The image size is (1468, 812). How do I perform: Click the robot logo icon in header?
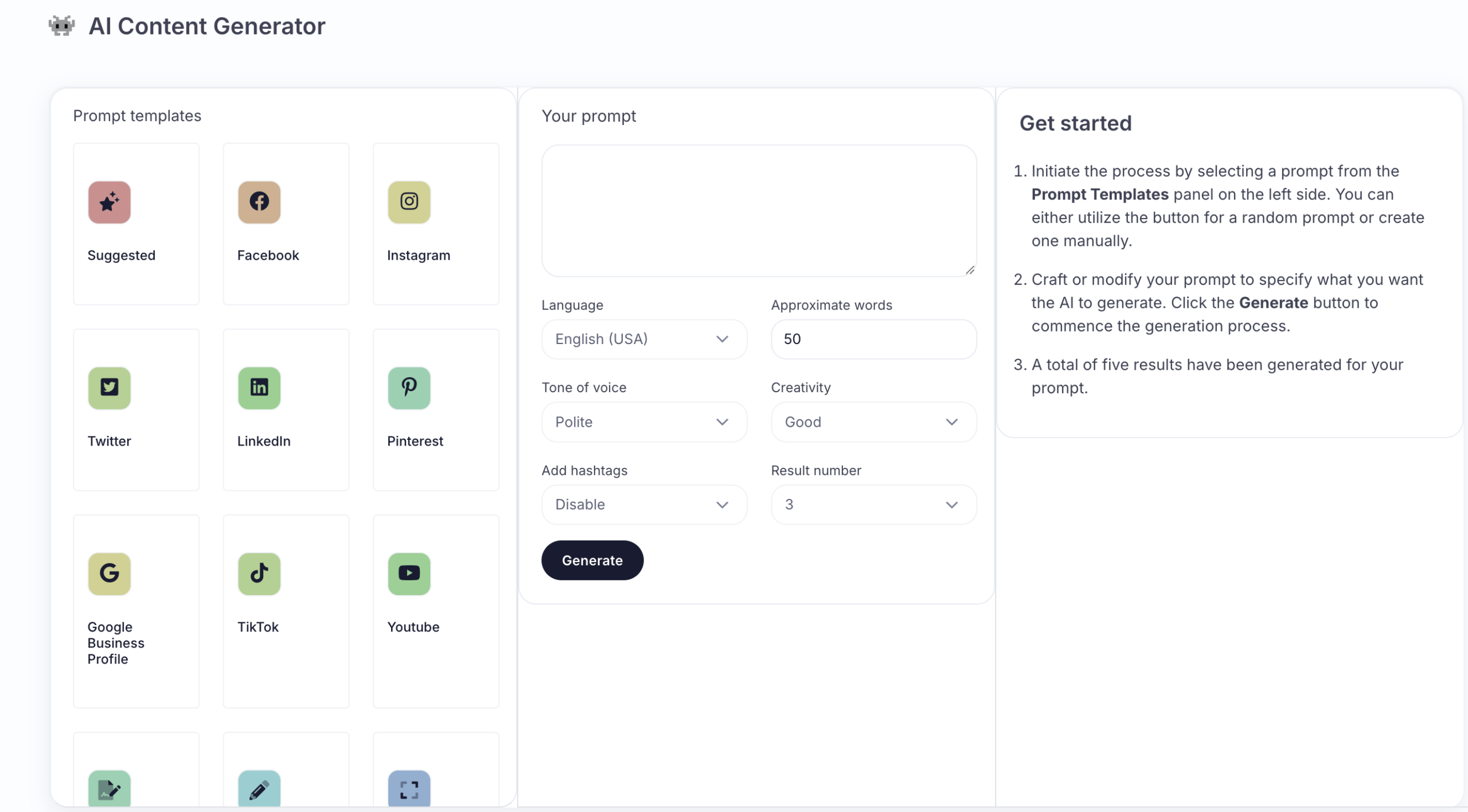(61, 26)
